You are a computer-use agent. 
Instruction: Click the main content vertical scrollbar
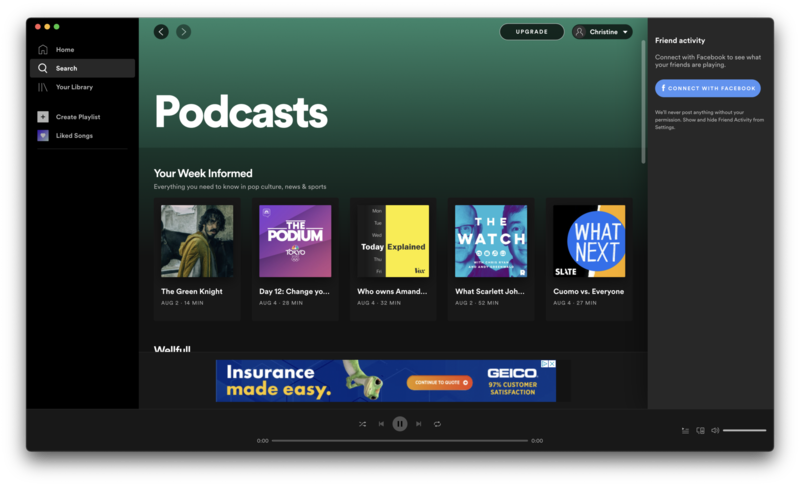(x=643, y=102)
